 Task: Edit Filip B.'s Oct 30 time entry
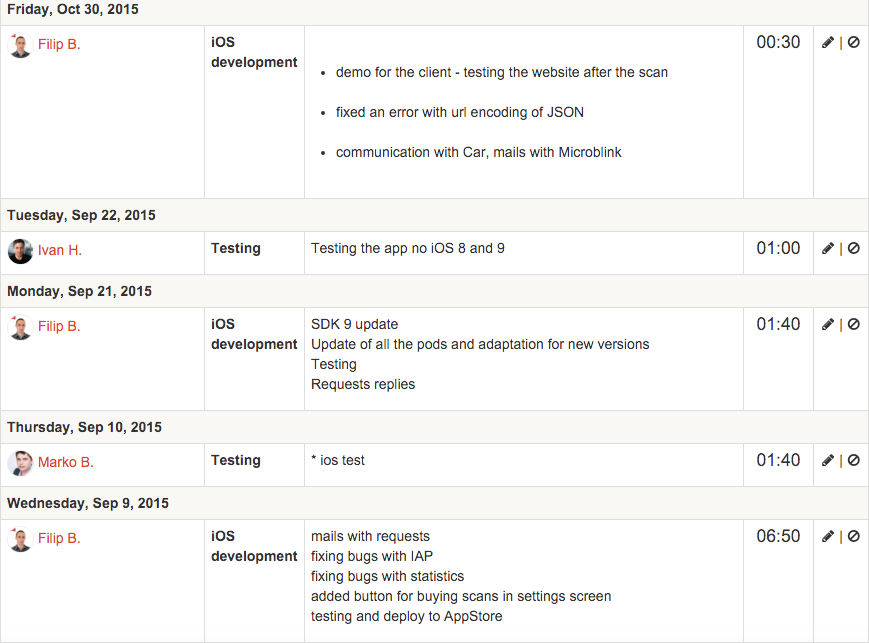(x=828, y=43)
